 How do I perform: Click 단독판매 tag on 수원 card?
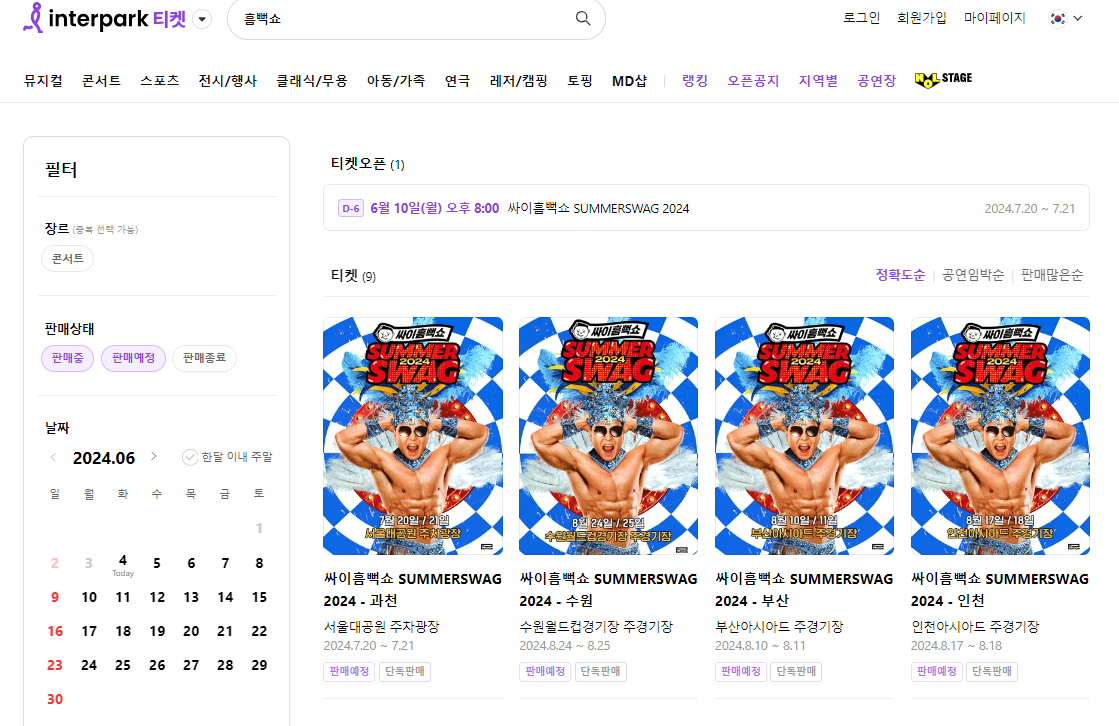600,672
